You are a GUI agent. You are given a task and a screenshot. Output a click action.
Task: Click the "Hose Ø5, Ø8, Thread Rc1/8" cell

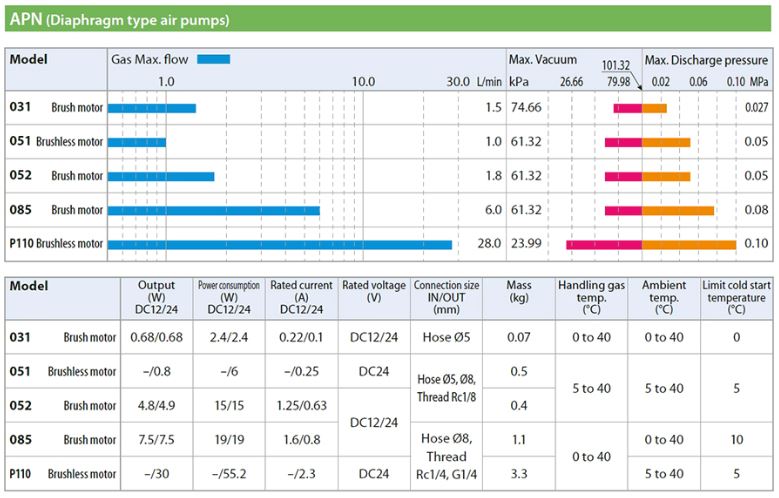(x=446, y=388)
